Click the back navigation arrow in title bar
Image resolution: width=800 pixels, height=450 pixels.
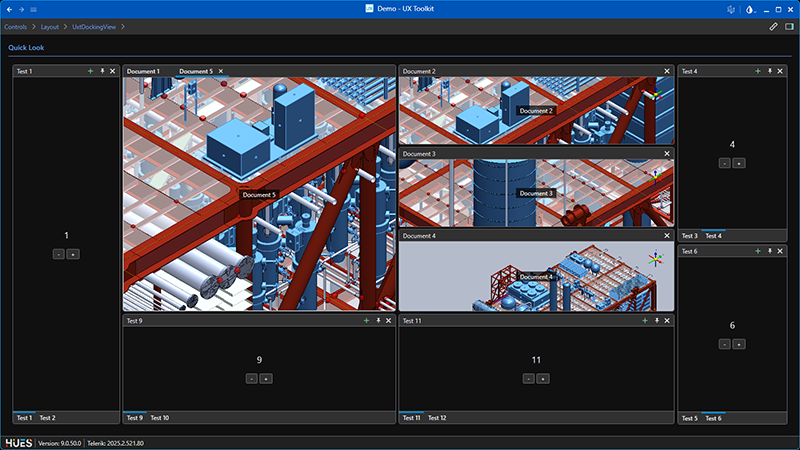click(x=9, y=9)
